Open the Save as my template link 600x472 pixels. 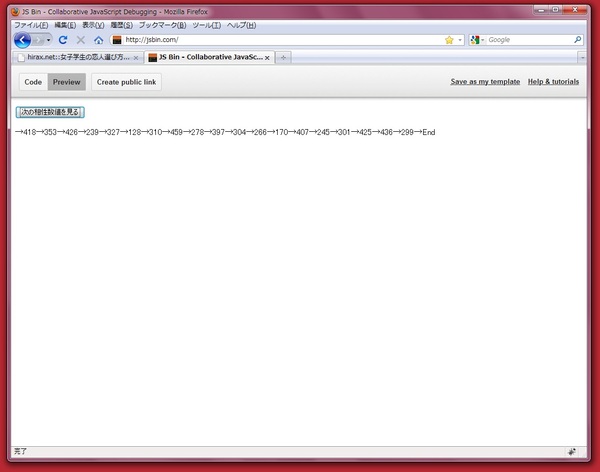pos(485,82)
